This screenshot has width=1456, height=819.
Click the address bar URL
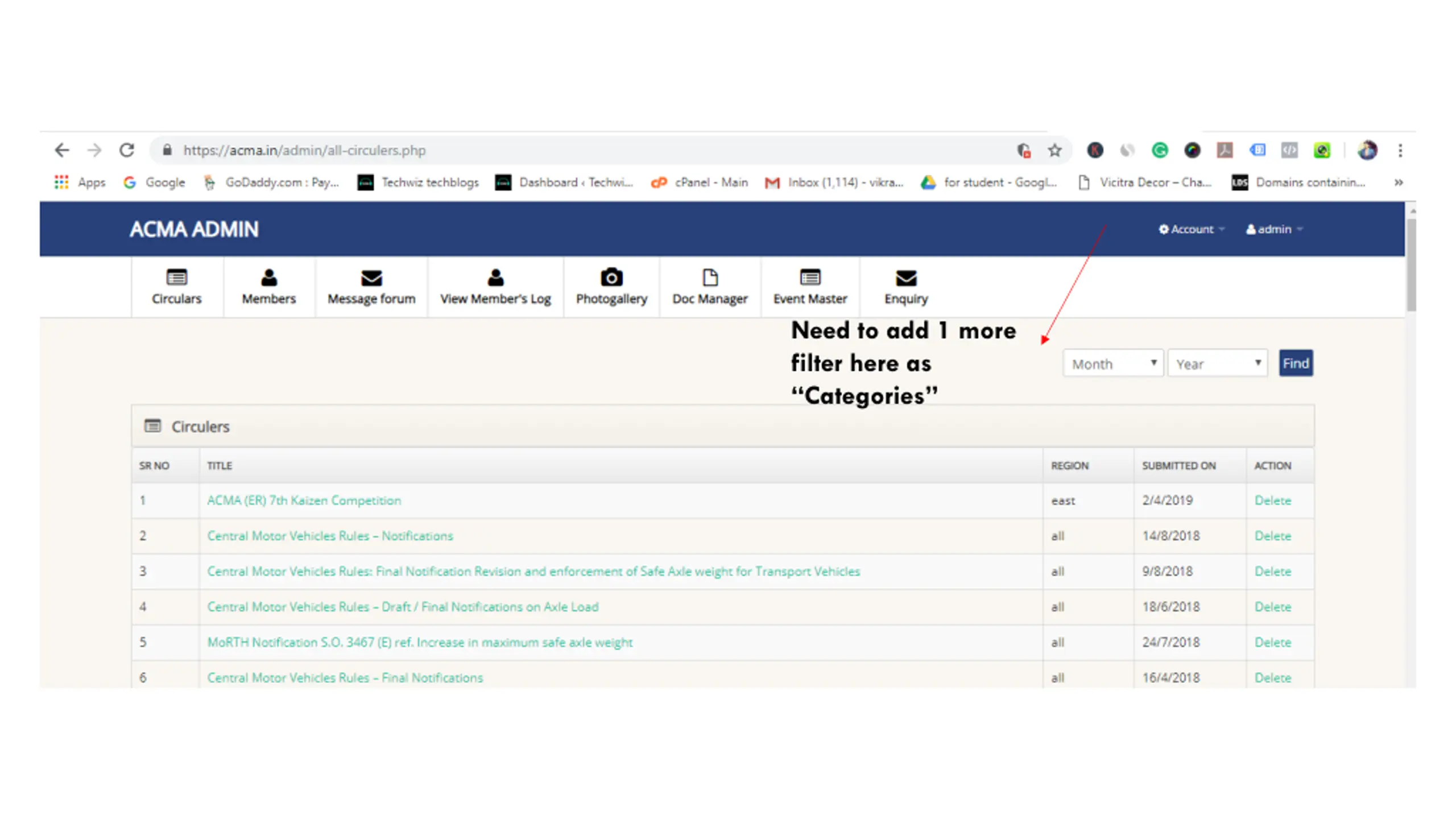click(304, 150)
